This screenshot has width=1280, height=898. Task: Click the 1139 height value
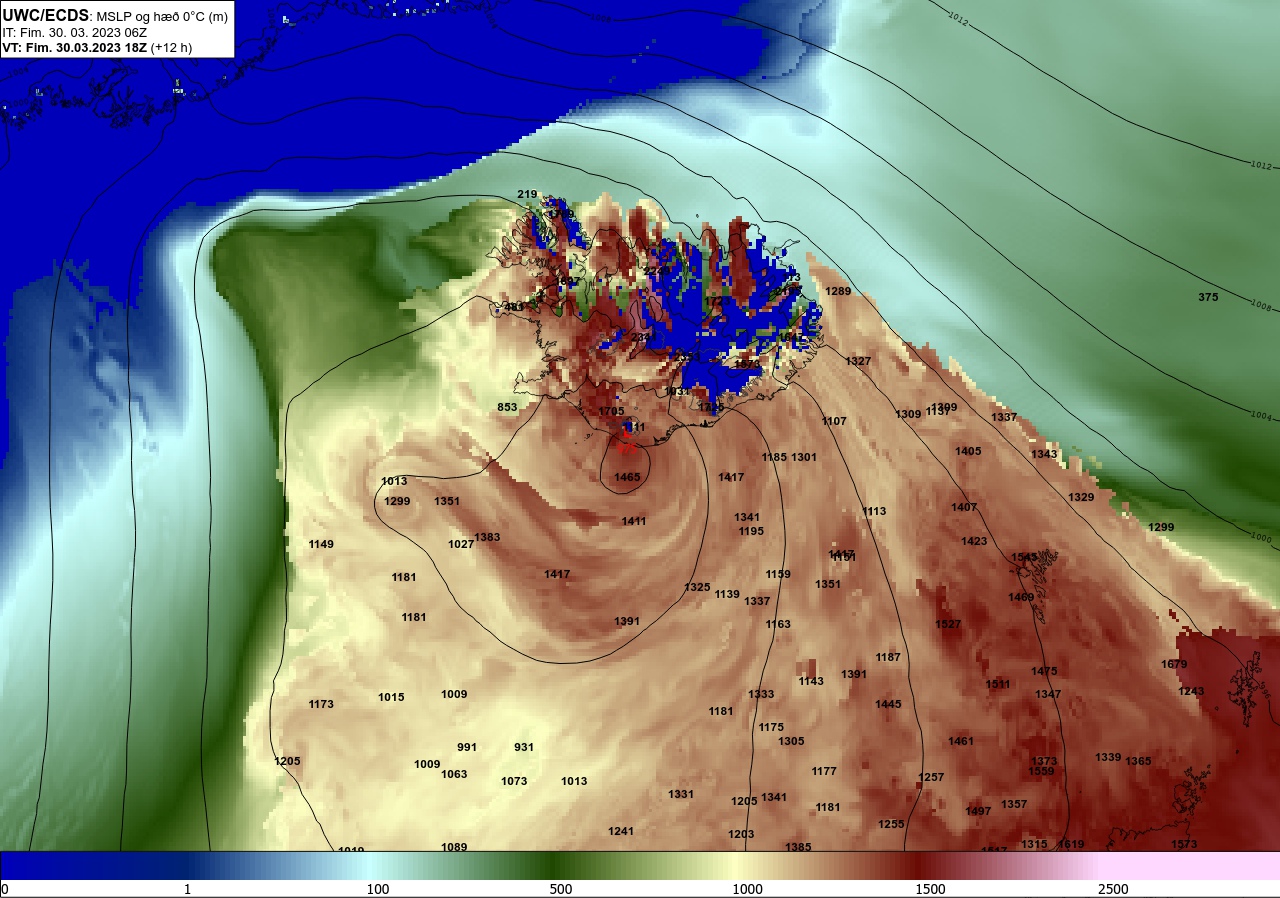pyautogui.click(x=727, y=594)
